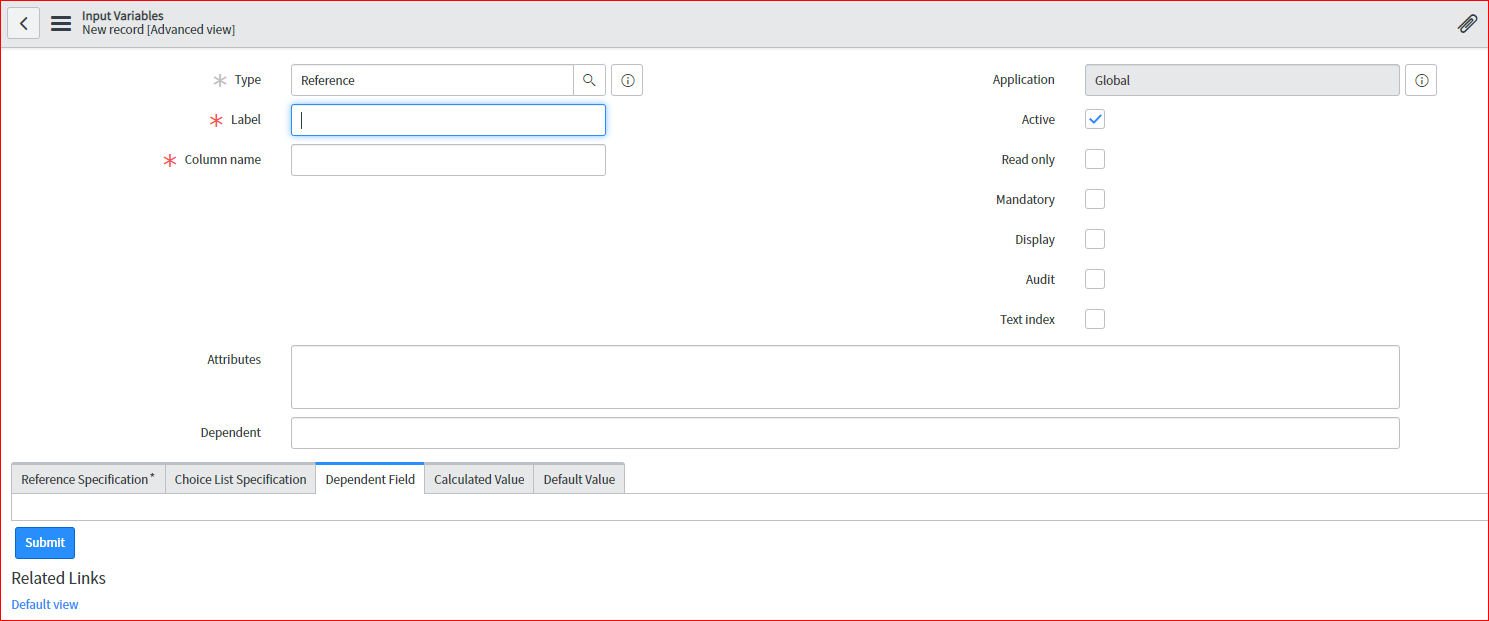The width and height of the screenshot is (1489, 621).
Task: Click the New record [Advanced view] text
Action: pos(158,30)
